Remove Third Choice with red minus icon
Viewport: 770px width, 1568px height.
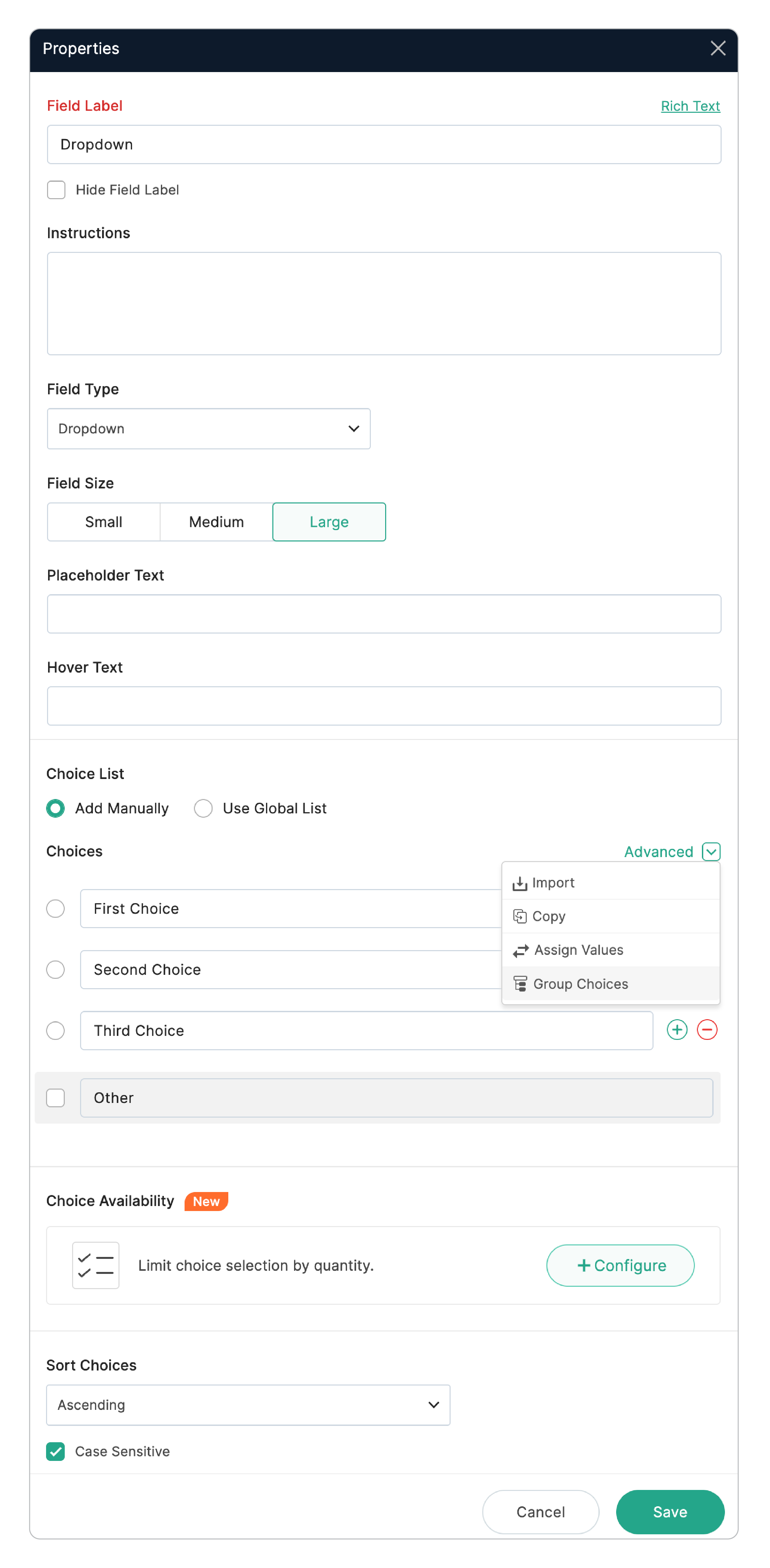pyautogui.click(x=707, y=1029)
